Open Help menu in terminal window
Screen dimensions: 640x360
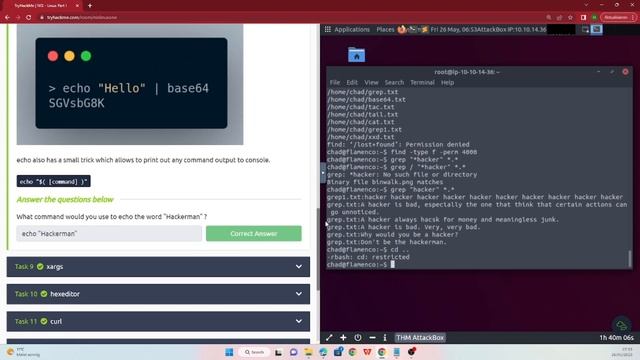click(x=447, y=82)
